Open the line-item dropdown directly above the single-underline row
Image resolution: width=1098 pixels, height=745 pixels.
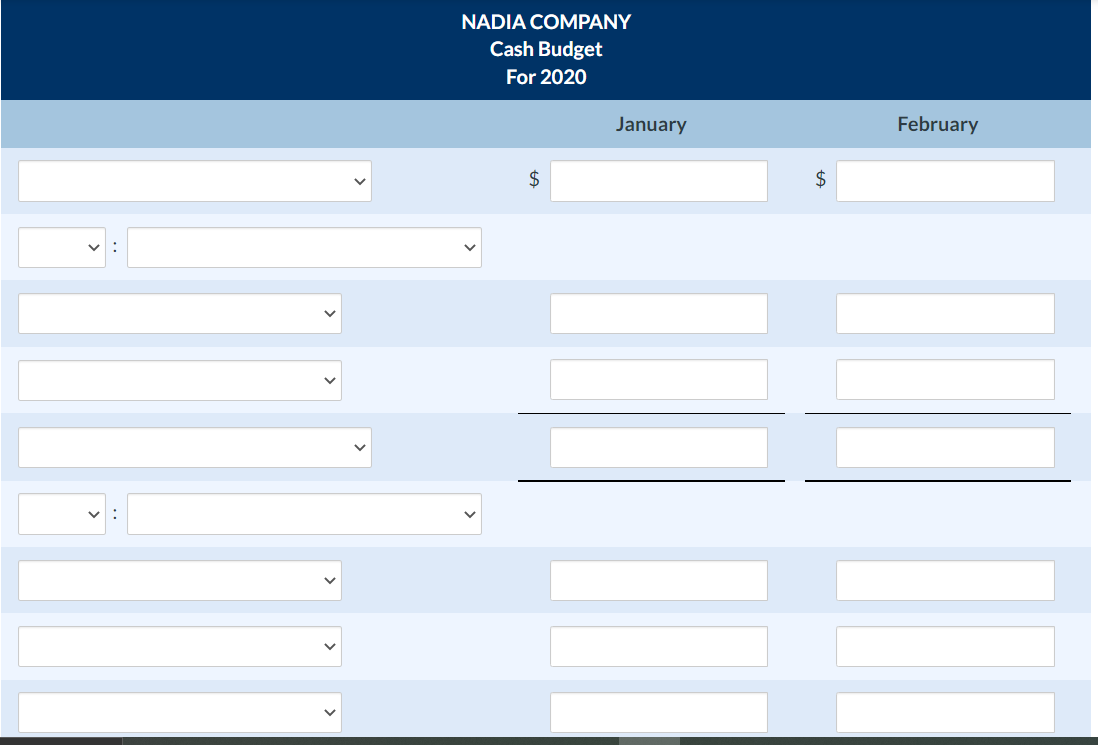click(x=180, y=380)
